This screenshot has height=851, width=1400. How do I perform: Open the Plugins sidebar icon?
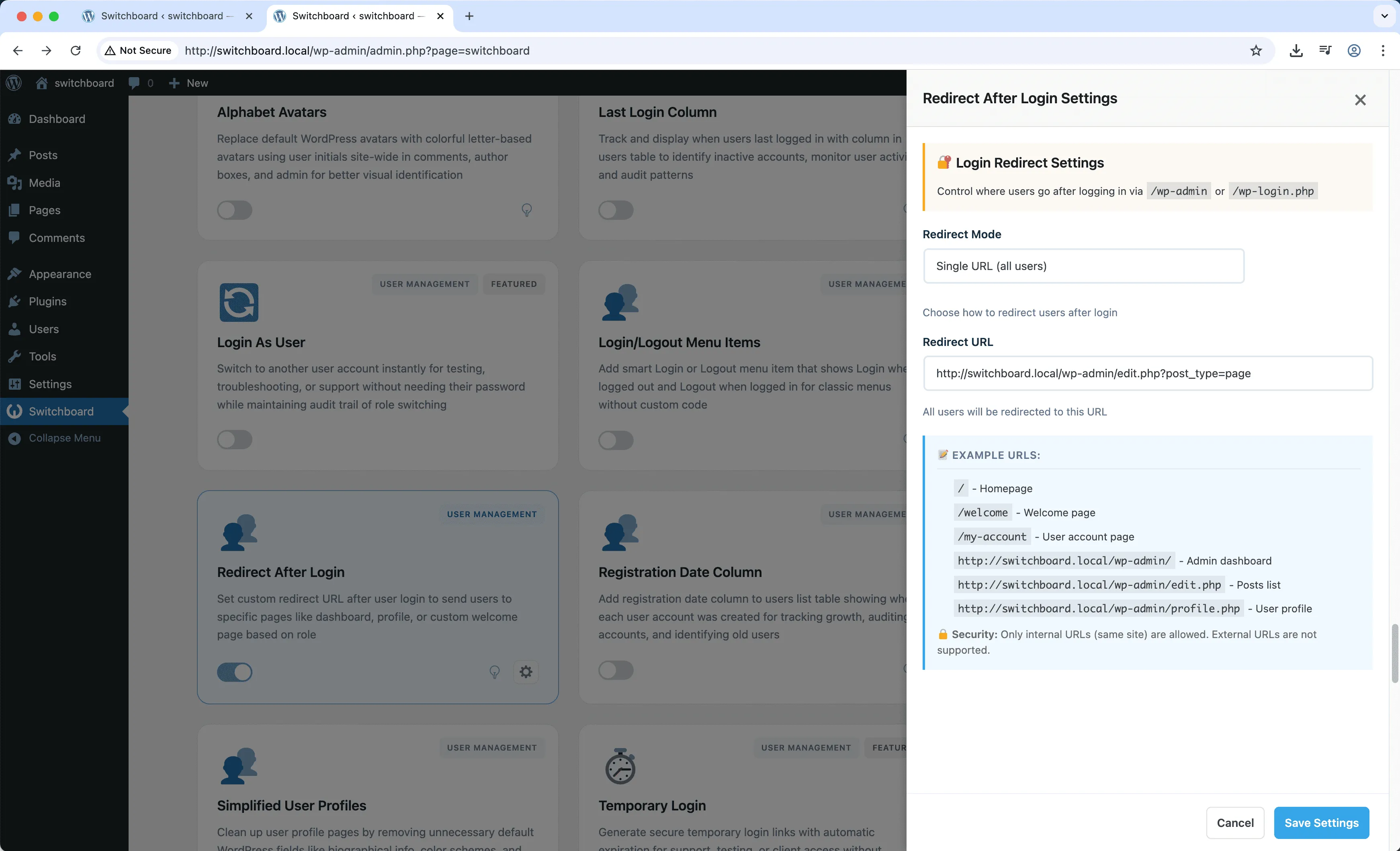pyautogui.click(x=15, y=301)
